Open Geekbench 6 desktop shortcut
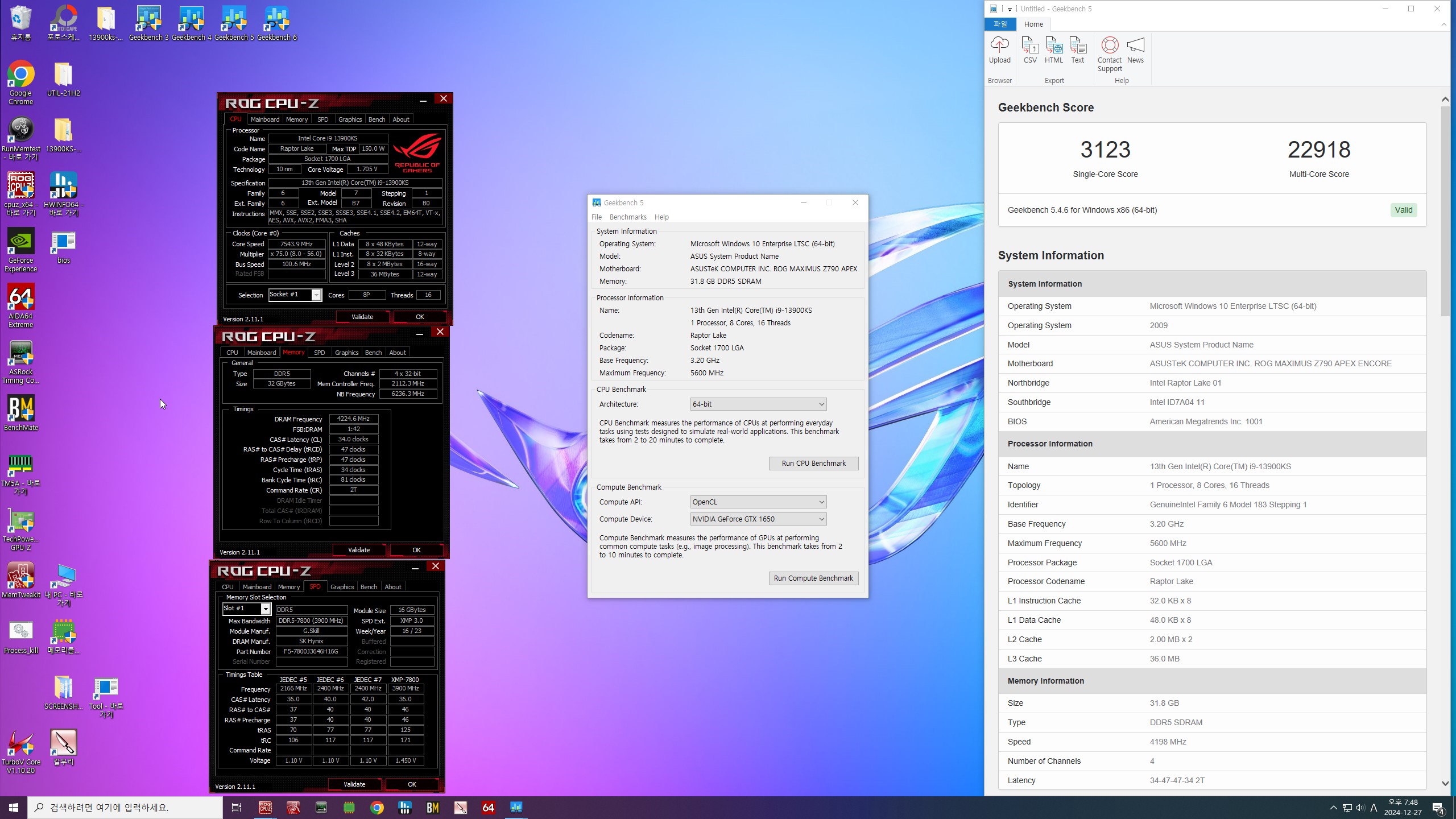 [x=276, y=23]
